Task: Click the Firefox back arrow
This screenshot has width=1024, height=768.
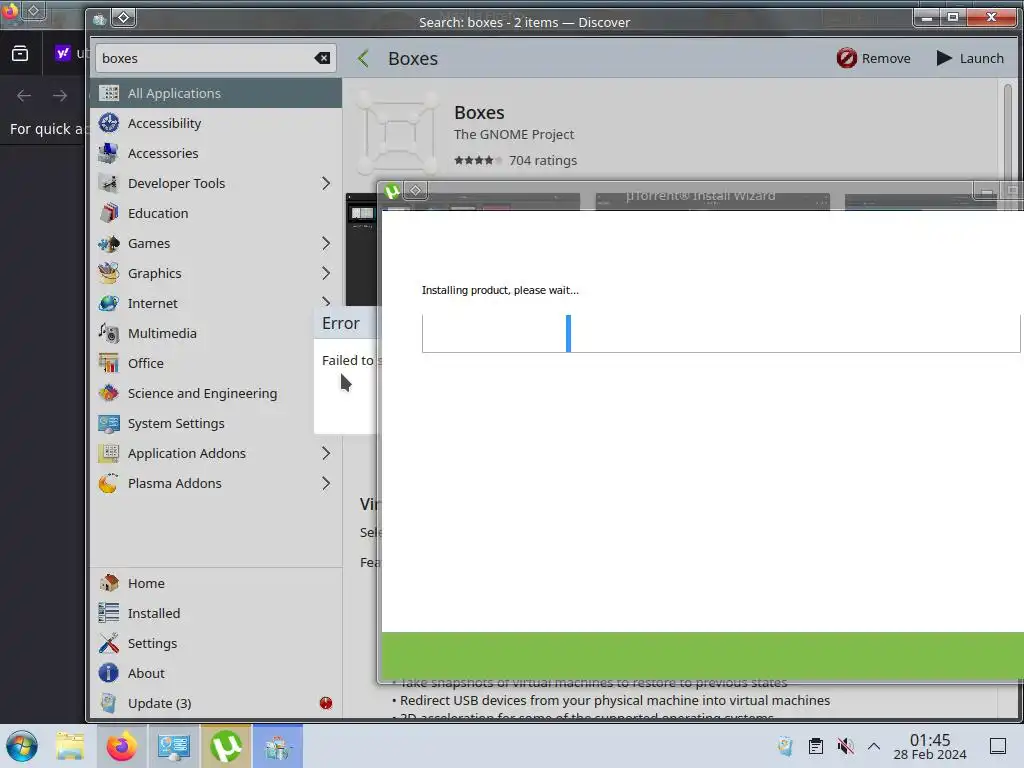Action: point(24,95)
